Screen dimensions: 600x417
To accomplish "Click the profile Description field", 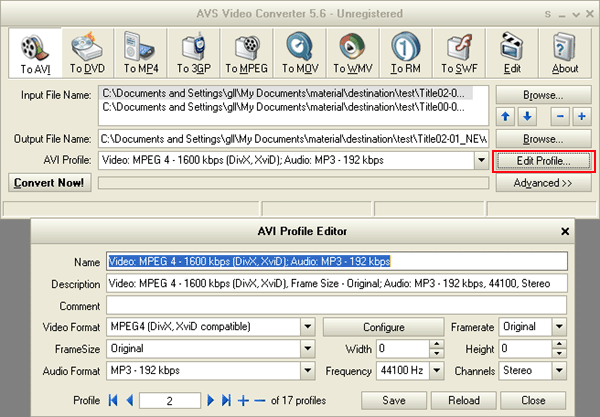I will coord(337,284).
